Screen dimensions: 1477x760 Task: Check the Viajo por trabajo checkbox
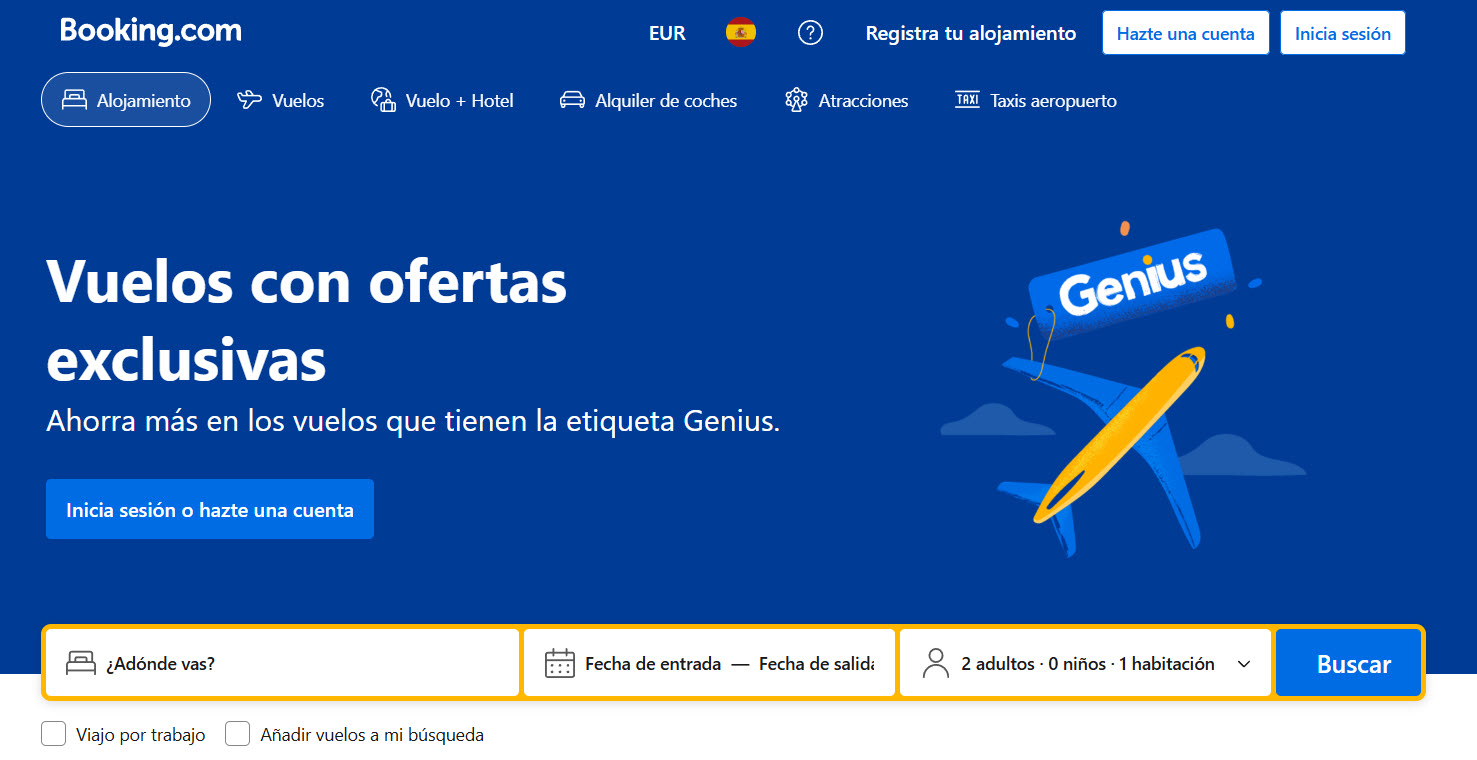pyautogui.click(x=53, y=734)
